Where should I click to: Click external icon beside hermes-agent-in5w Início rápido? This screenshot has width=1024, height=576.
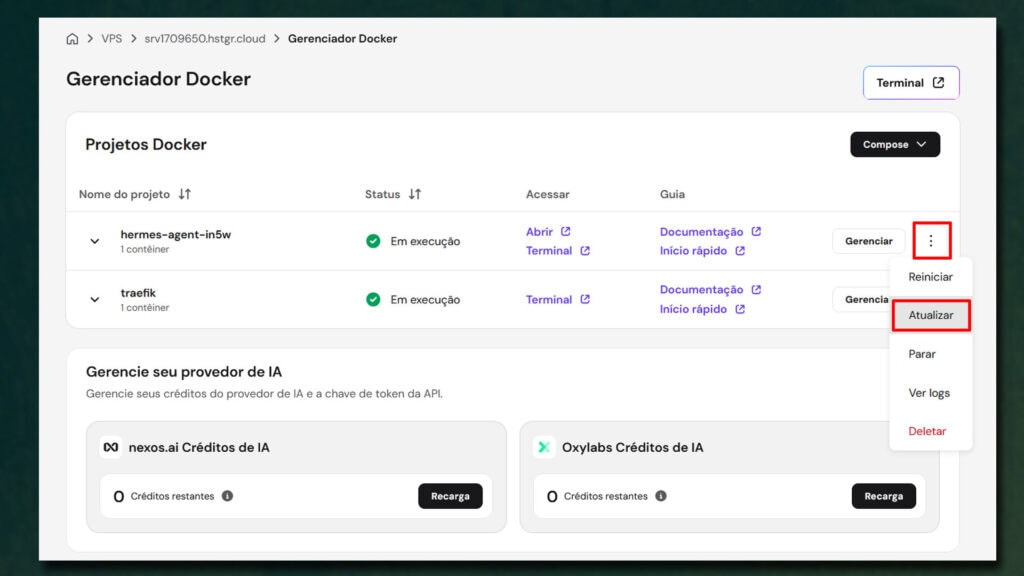[740, 251]
